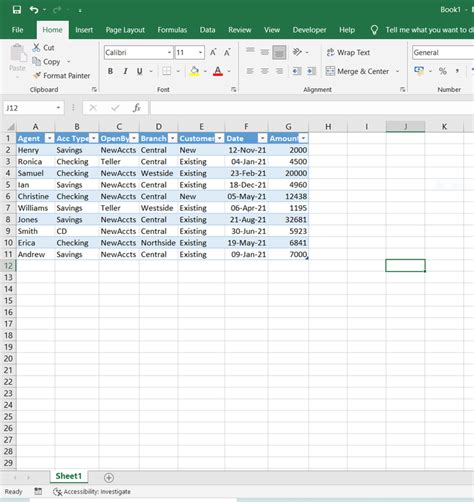Switch to the Page Layout tab
The width and height of the screenshot is (474, 502).
tap(125, 30)
